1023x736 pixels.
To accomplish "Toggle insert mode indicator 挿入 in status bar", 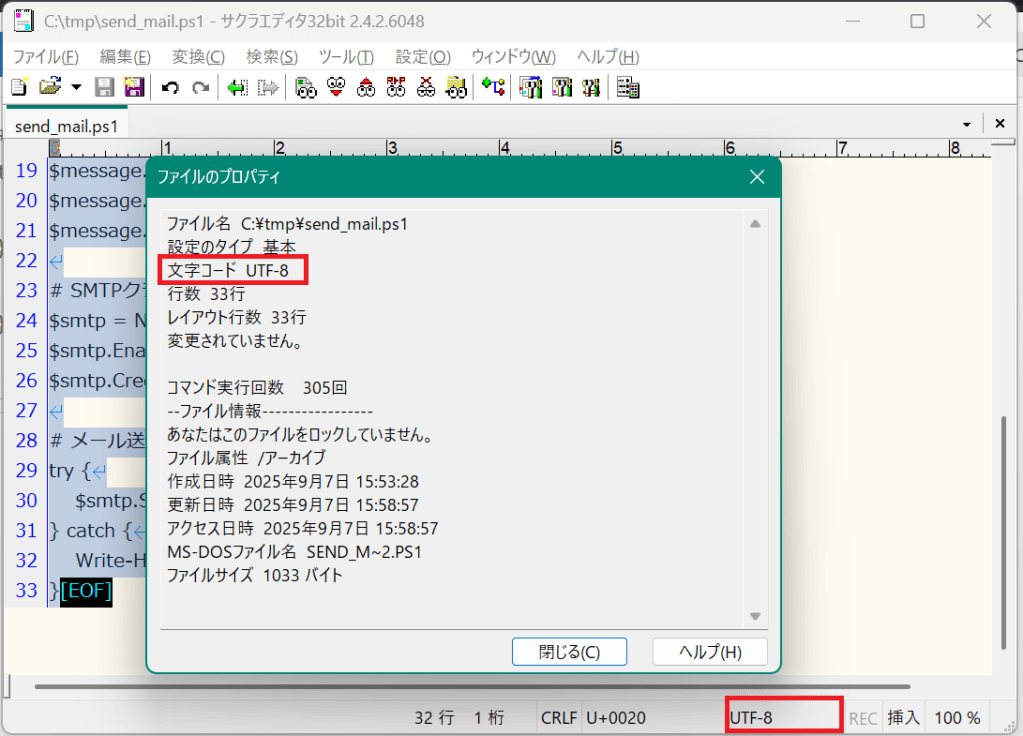I will [903, 717].
